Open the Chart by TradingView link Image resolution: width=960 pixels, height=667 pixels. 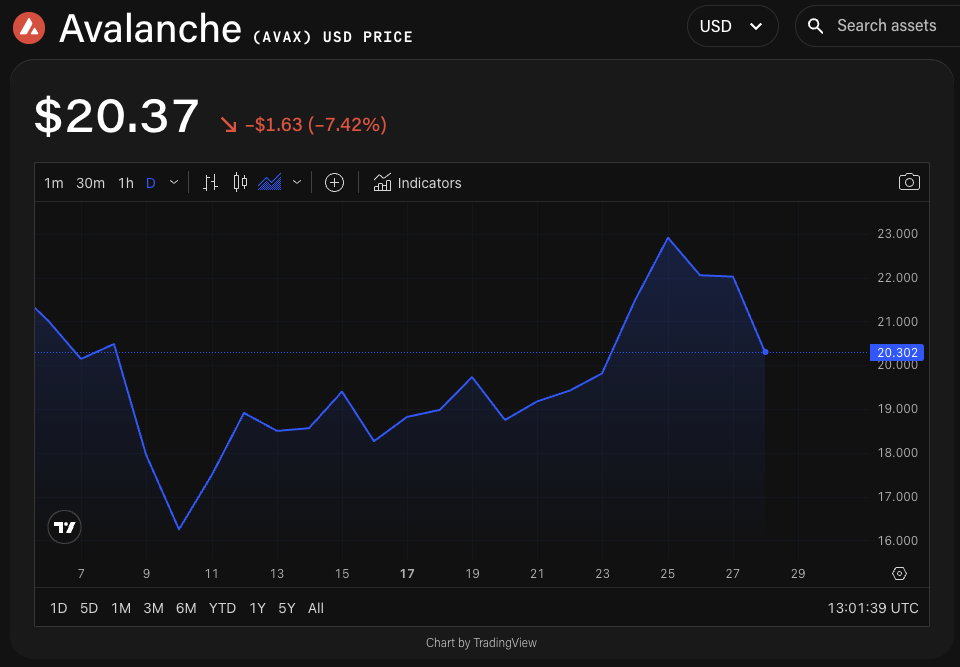[481, 642]
